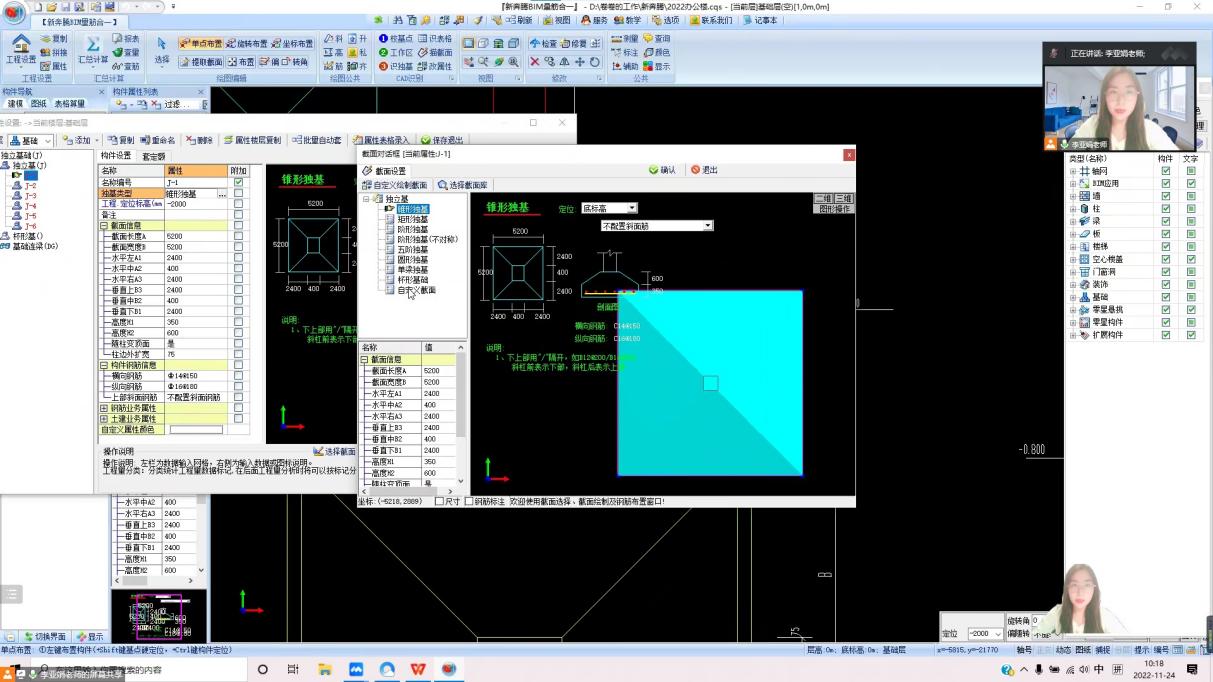The height and width of the screenshot is (682, 1213).
Task: Click 工作区 in CAD识别 group
Action: pyautogui.click(x=396, y=53)
